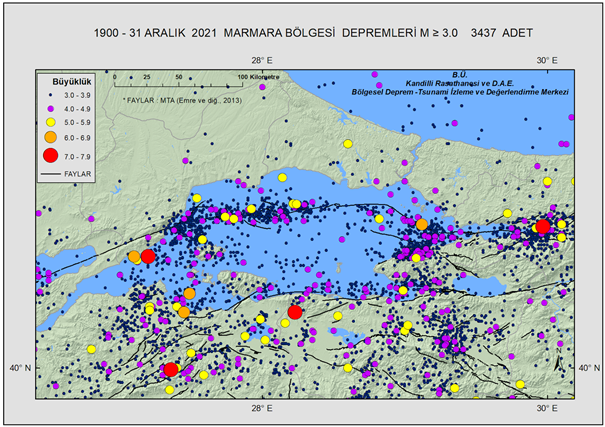Click the orange earthquake circle in the eastern gulf
This screenshot has width=605, height=427.
tap(422, 225)
